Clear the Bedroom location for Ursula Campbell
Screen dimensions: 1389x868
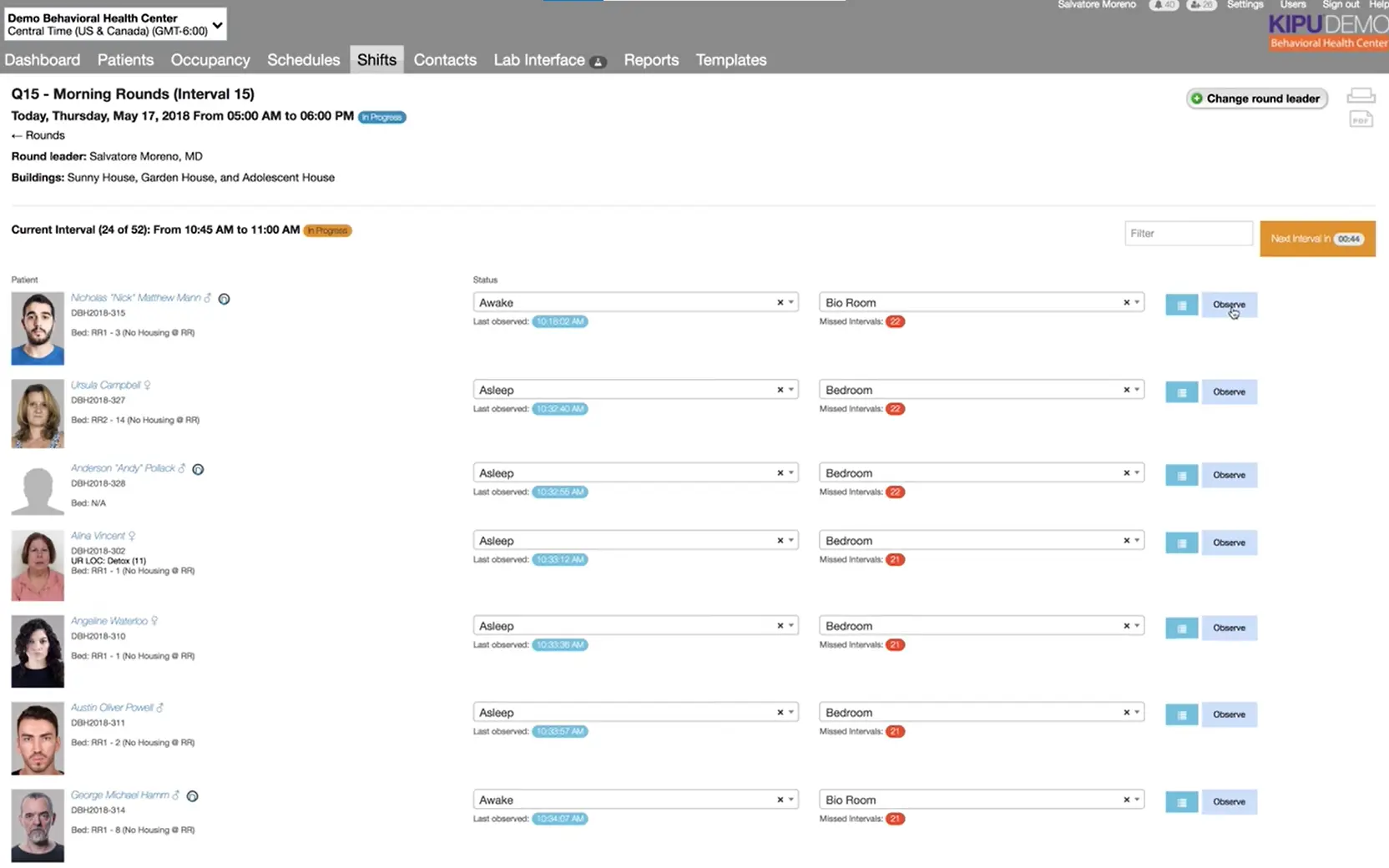1126,390
